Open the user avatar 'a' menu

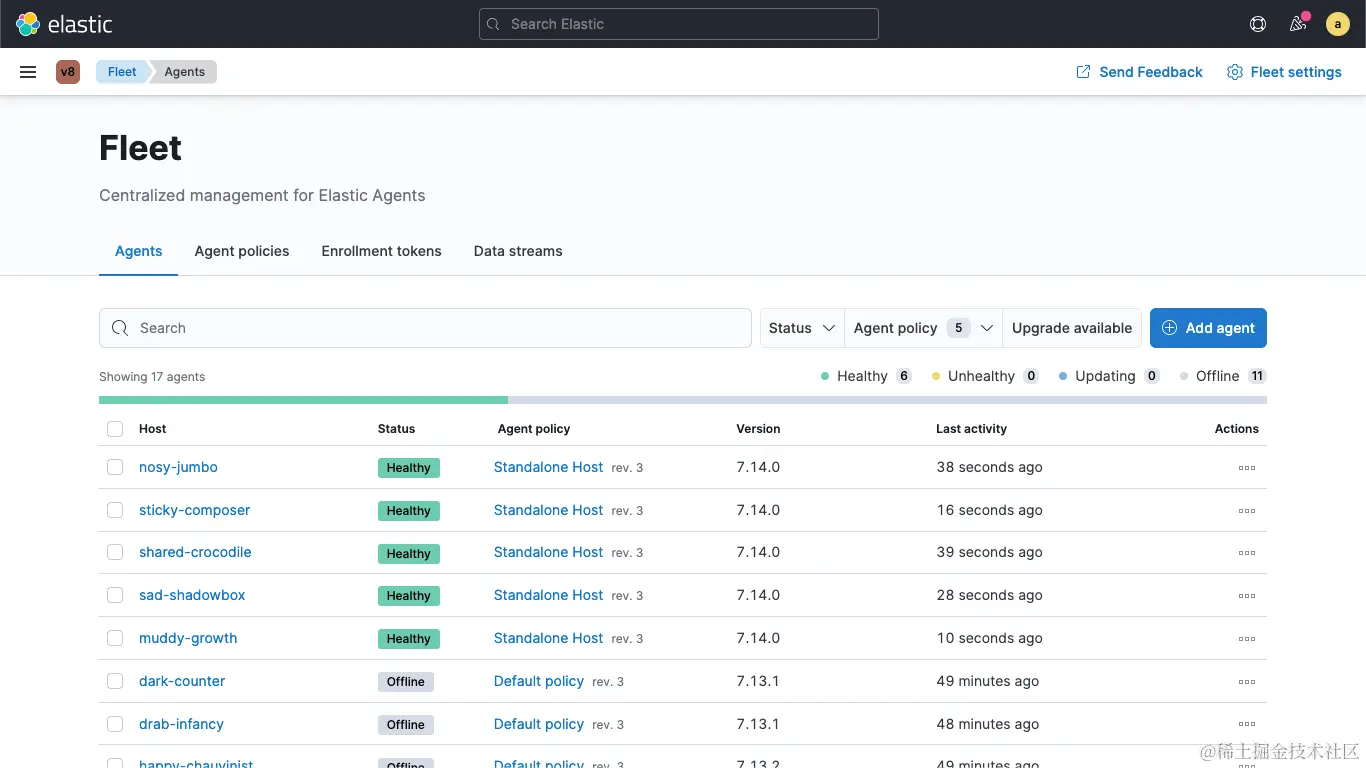point(1338,24)
